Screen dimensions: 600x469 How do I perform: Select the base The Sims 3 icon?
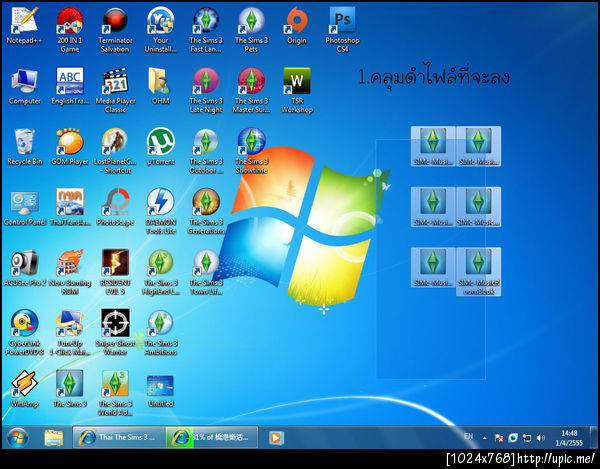click(x=70, y=389)
